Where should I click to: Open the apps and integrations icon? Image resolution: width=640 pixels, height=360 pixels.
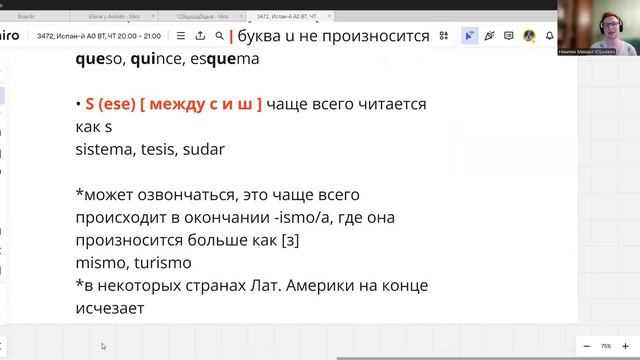click(x=444, y=36)
